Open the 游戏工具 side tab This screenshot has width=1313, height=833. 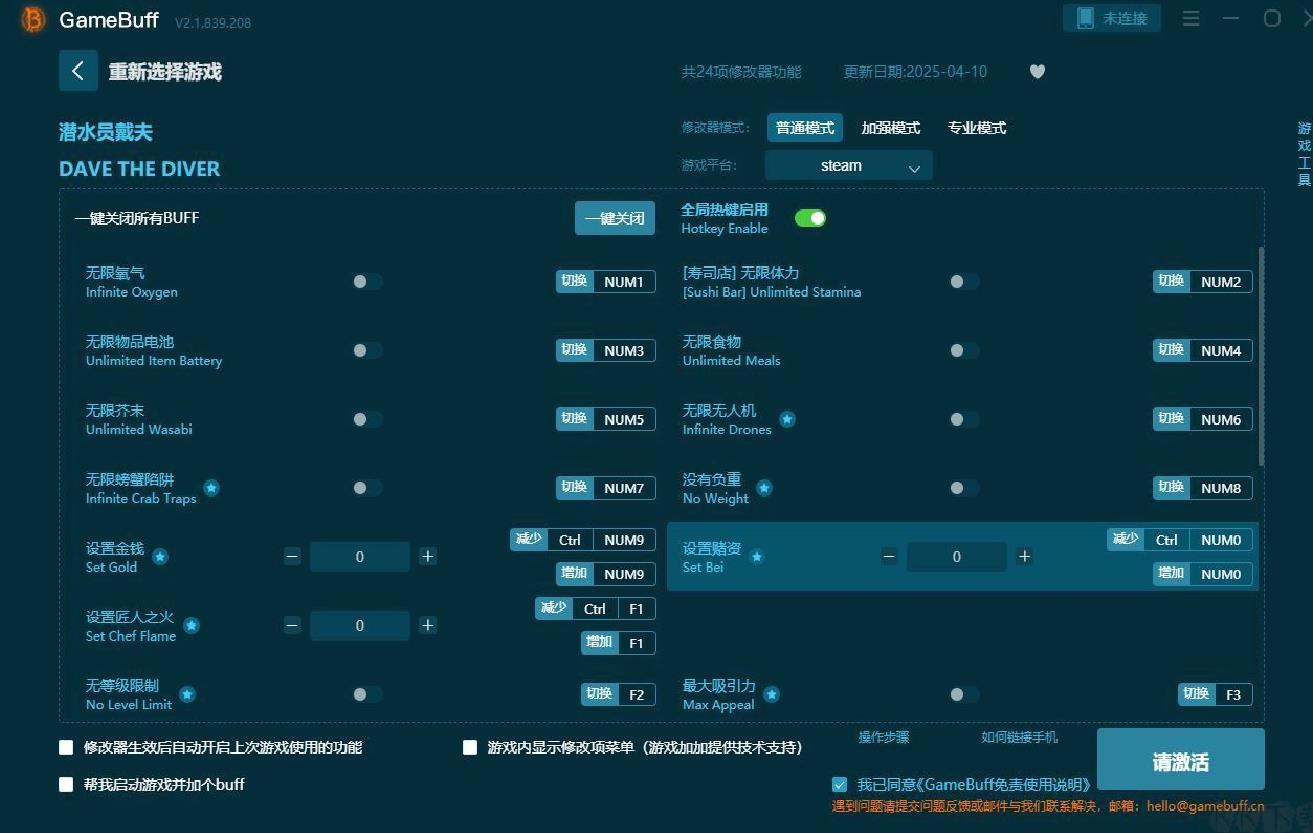[1304, 154]
